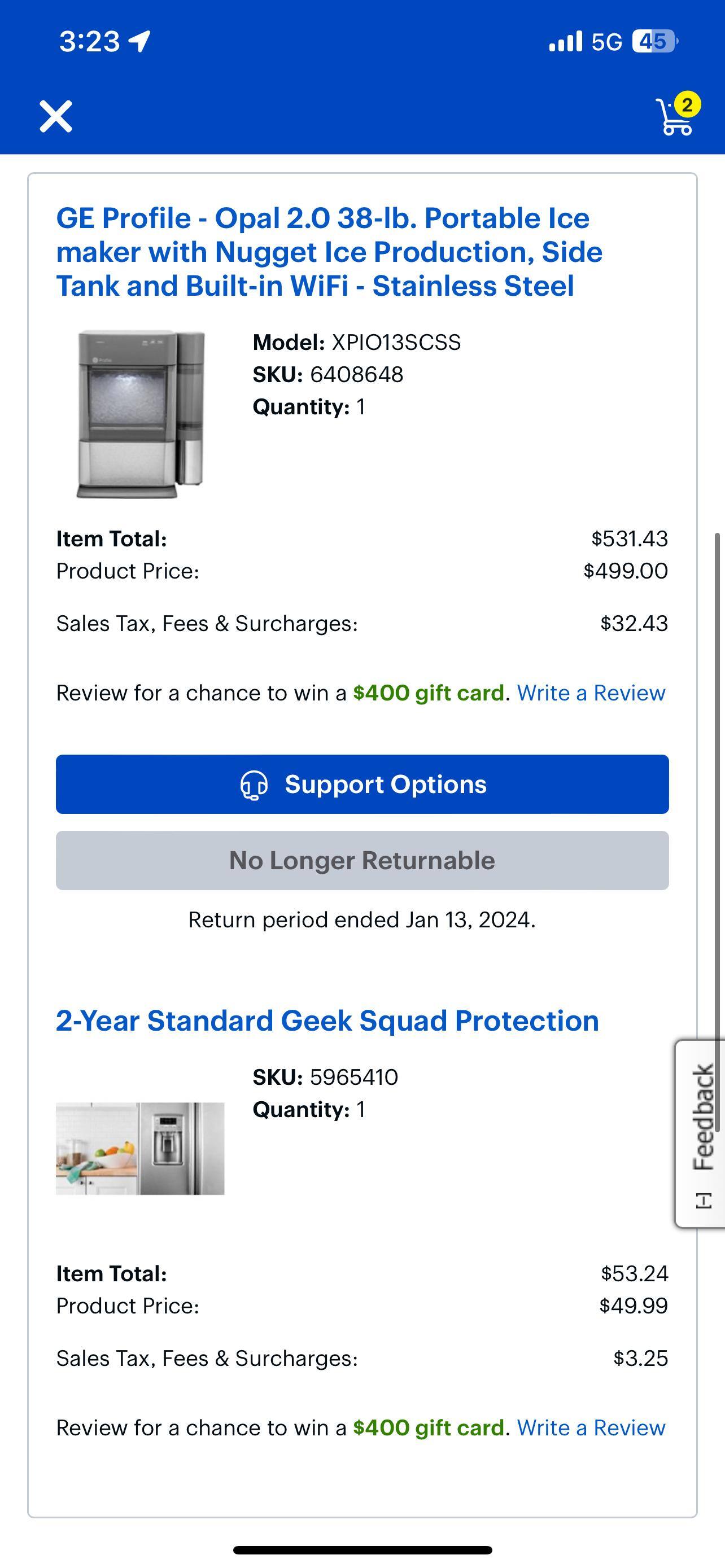
Task: Tap the location arrow beside the time
Action: (141, 41)
